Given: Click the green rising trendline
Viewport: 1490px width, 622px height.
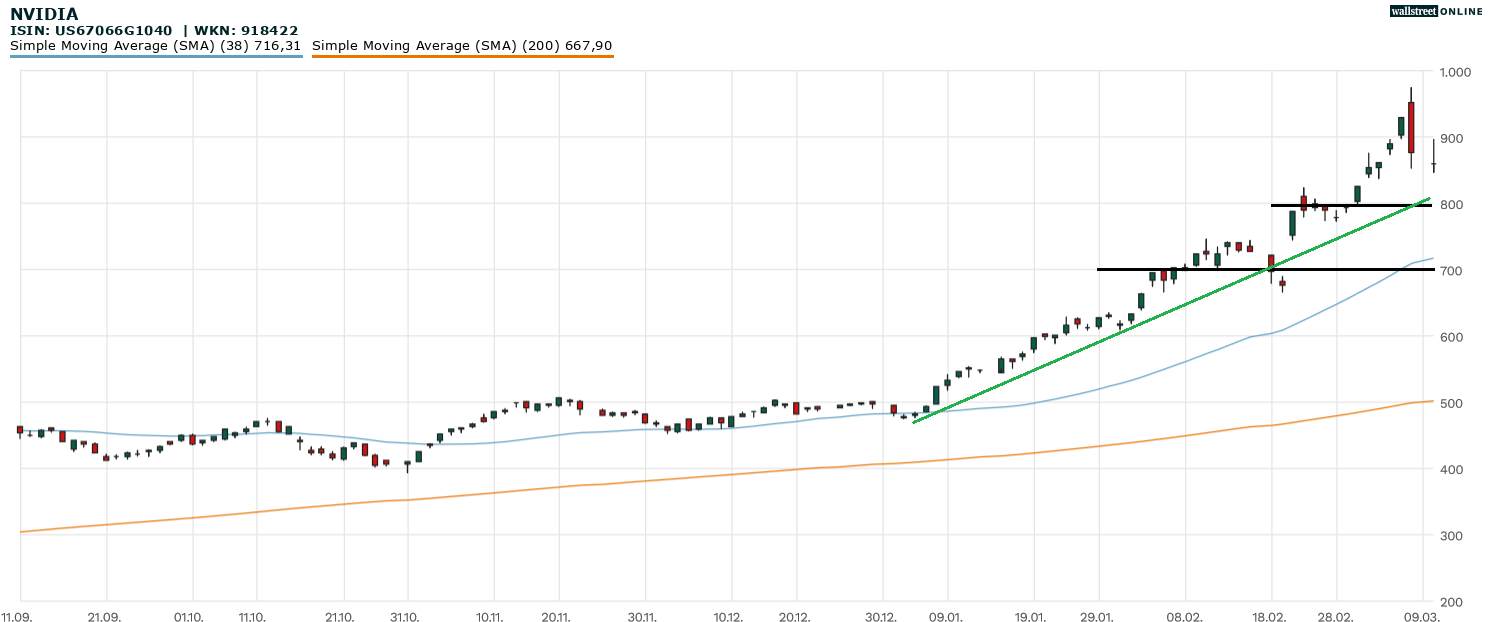Looking at the screenshot, I should pyautogui.click(x=1171, y=310).
